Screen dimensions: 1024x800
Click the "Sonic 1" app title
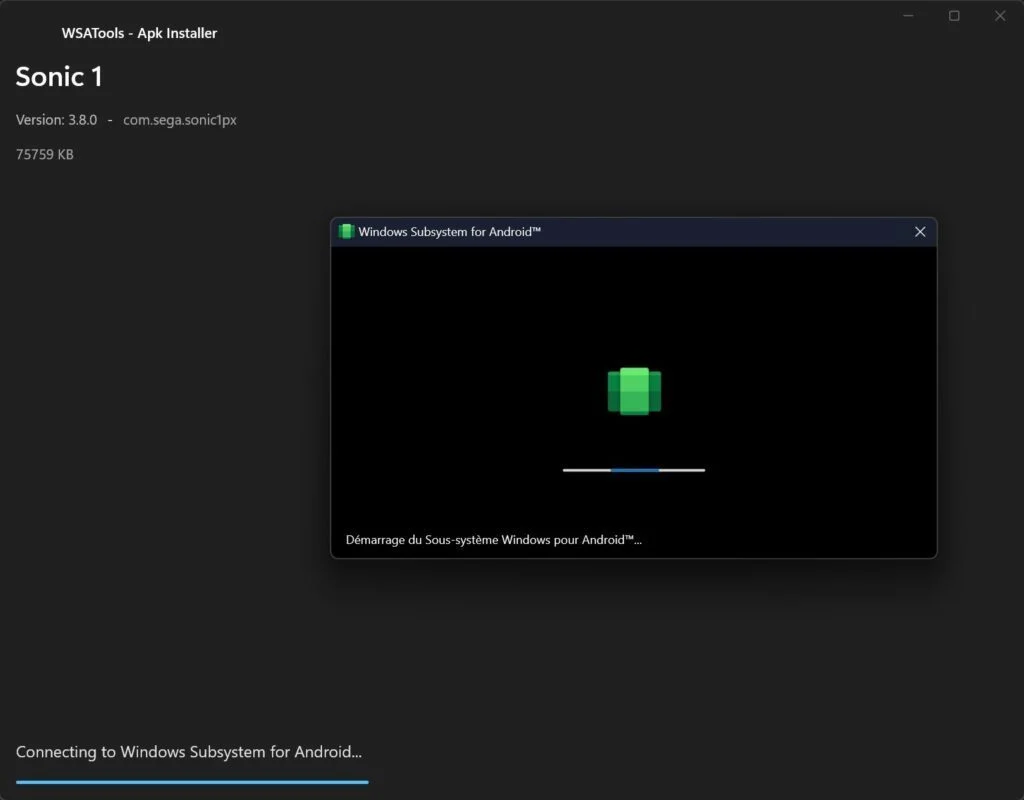(59, 77)
